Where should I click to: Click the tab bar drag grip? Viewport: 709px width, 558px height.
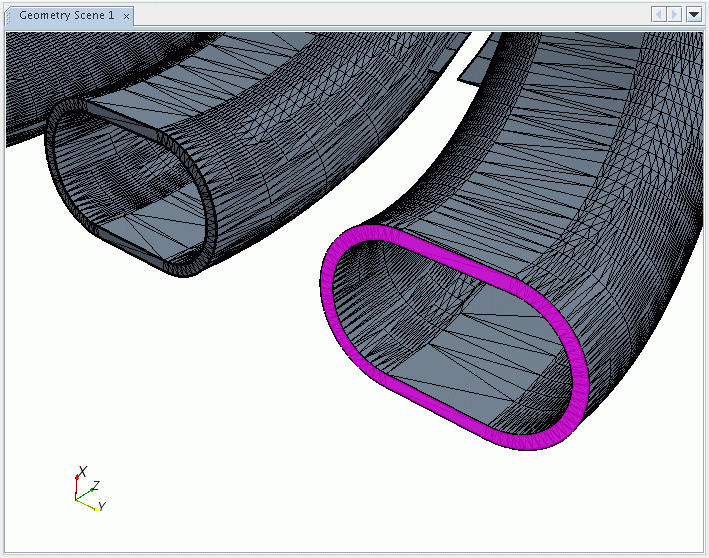pos(10,16)
